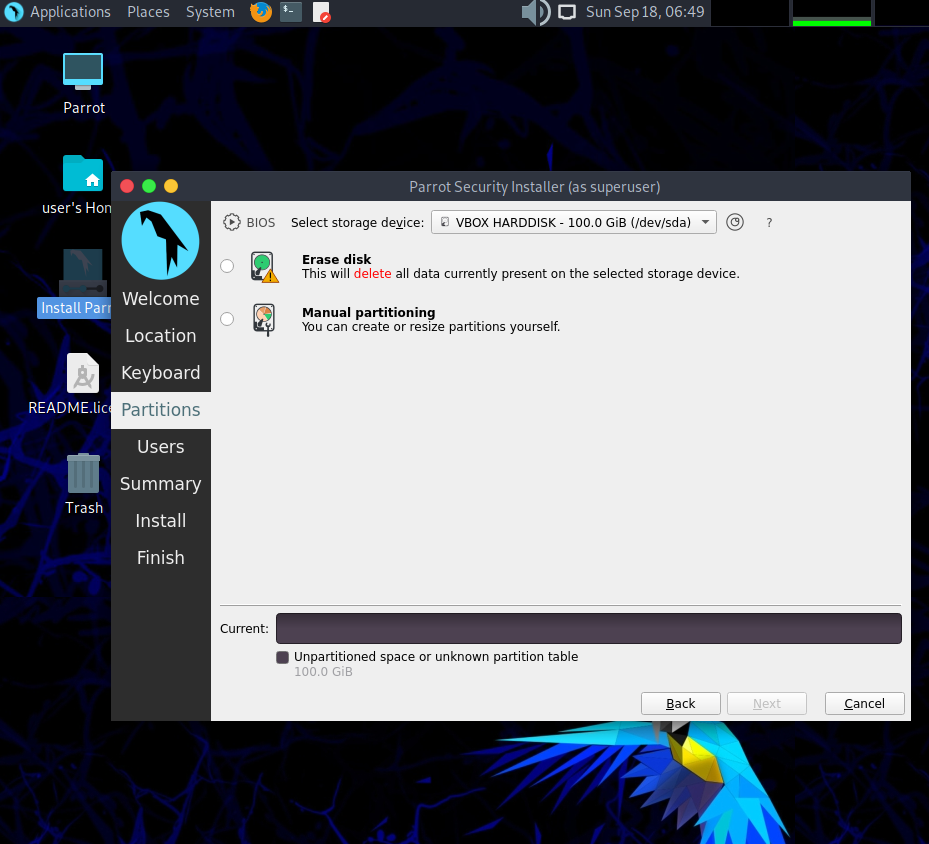Select the Users step in the sidebar
This screenshot has width=929, height=844.
pos(160,446)
